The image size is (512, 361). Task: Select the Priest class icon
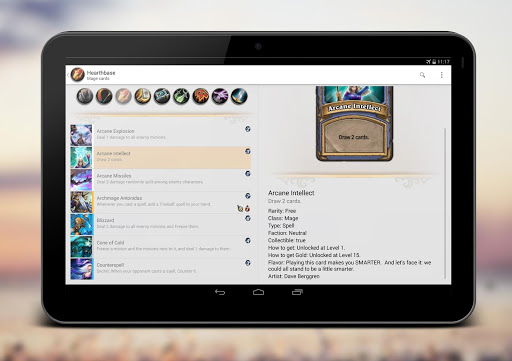[x=162, y=97]
